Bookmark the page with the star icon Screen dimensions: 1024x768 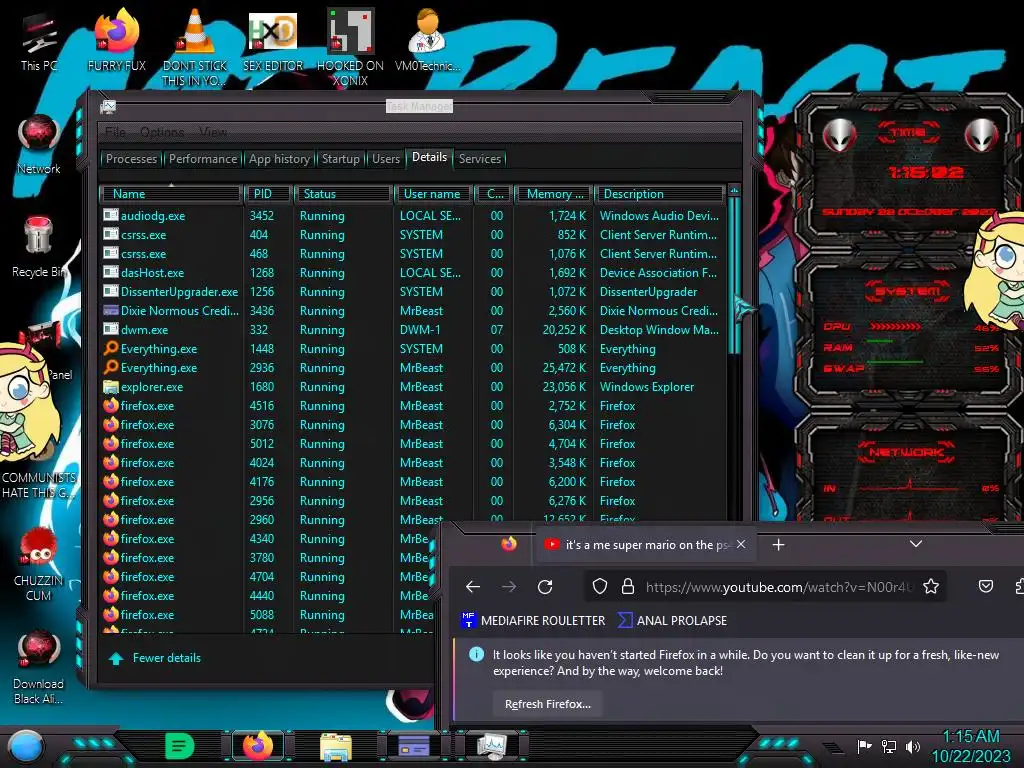[931, 586]
